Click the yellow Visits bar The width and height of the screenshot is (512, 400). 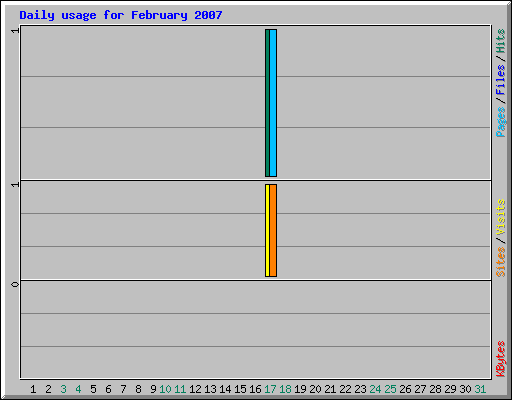[x=267, y=230]
